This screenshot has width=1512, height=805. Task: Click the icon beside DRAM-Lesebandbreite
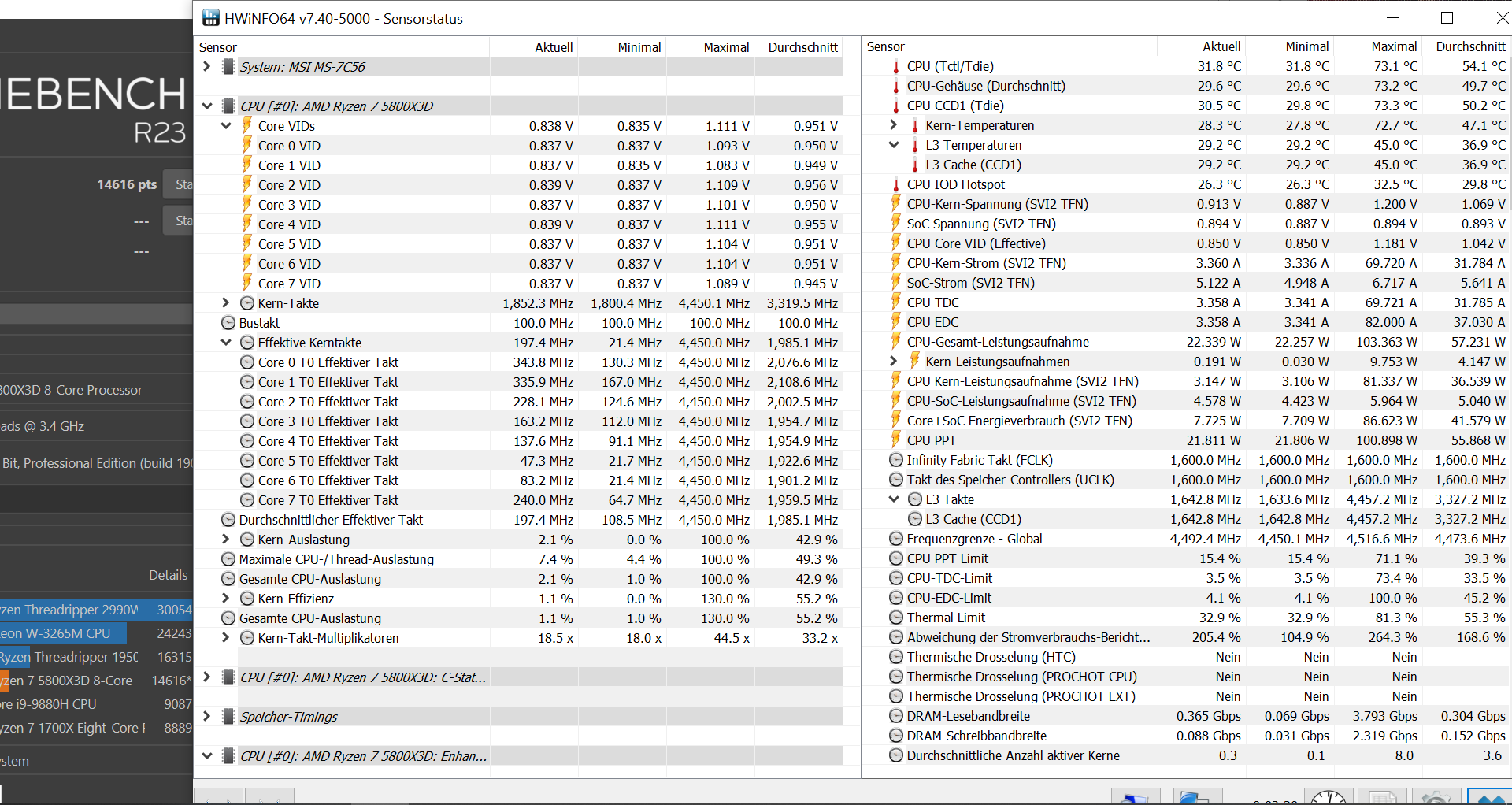tap(896, 716)
